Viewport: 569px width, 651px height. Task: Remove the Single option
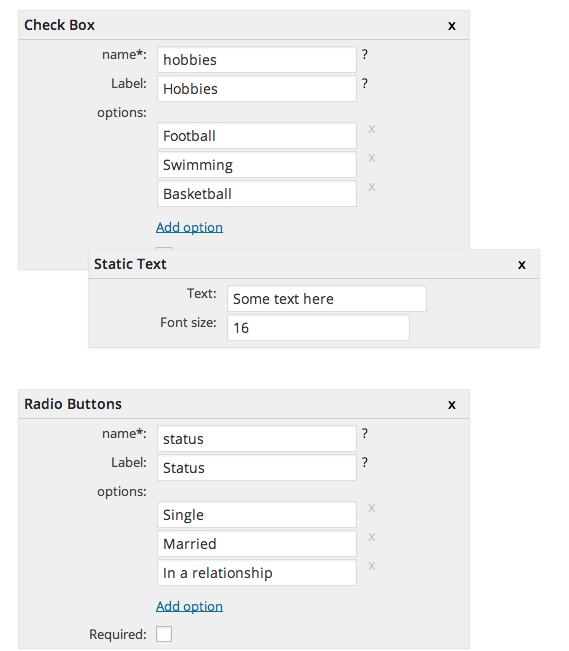click(x=371, y=508)
